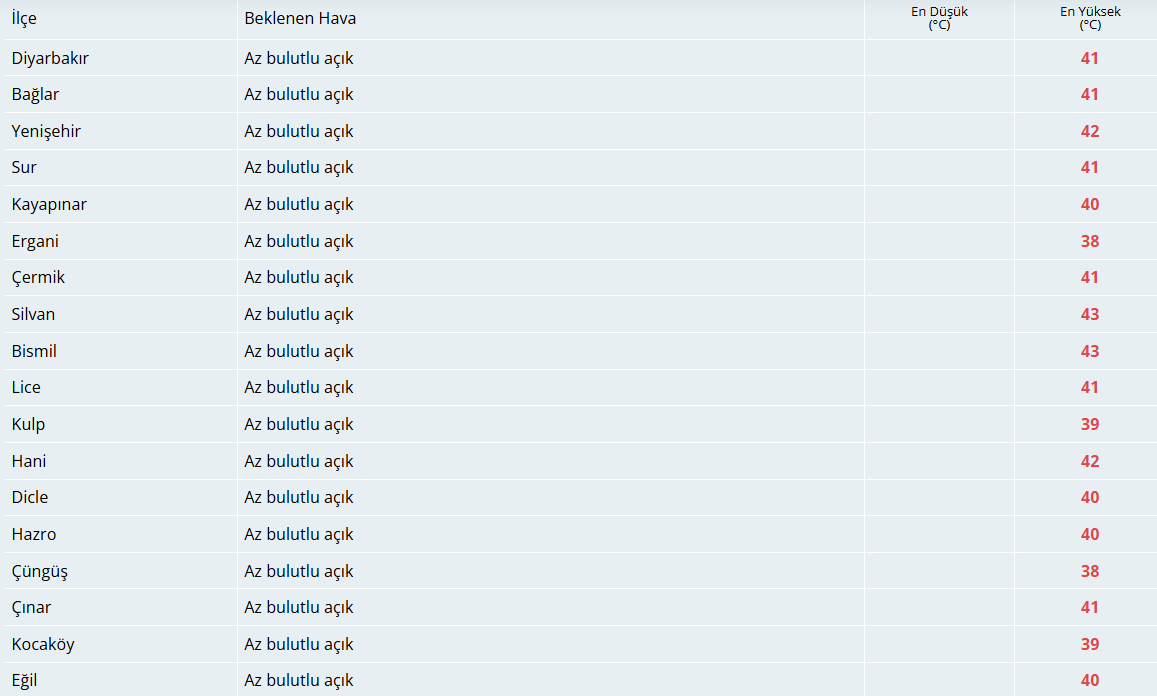Select the Çüngüş district entry
The image size is (1157, 696).
coord(40,571)
